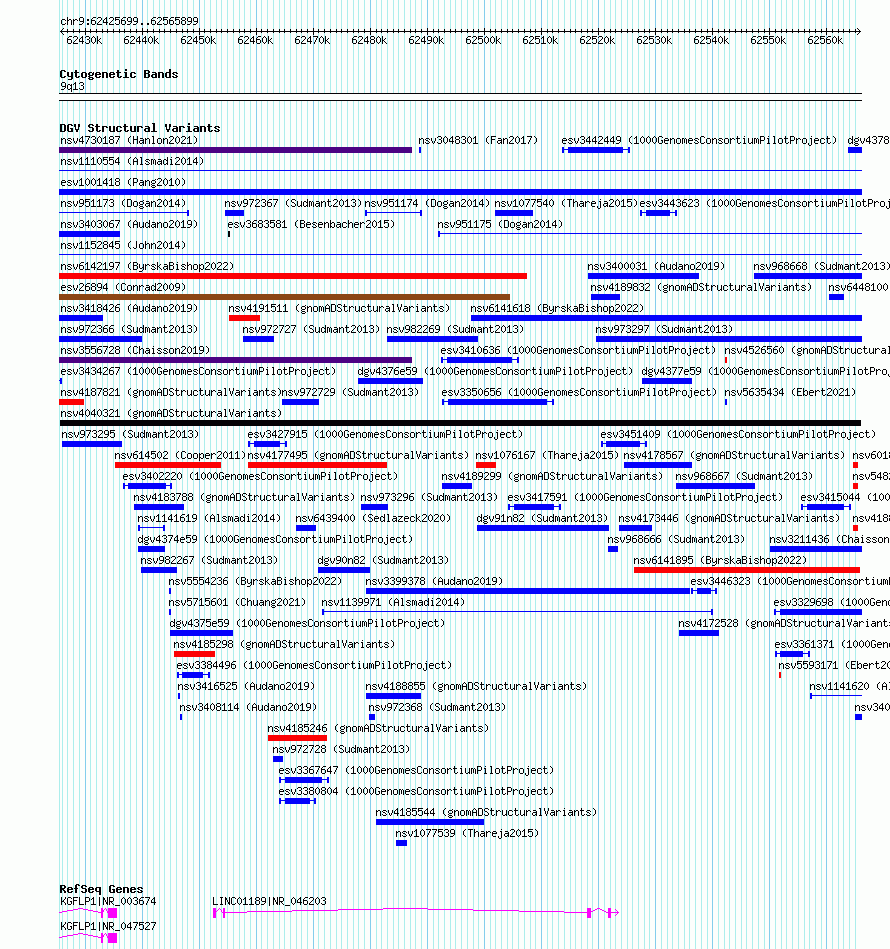Image resolution: width=890 pixels, height=949 pixels.
Task: Select nsv4185246 gnomAD variant label
Action: click(x=378, y=729)
